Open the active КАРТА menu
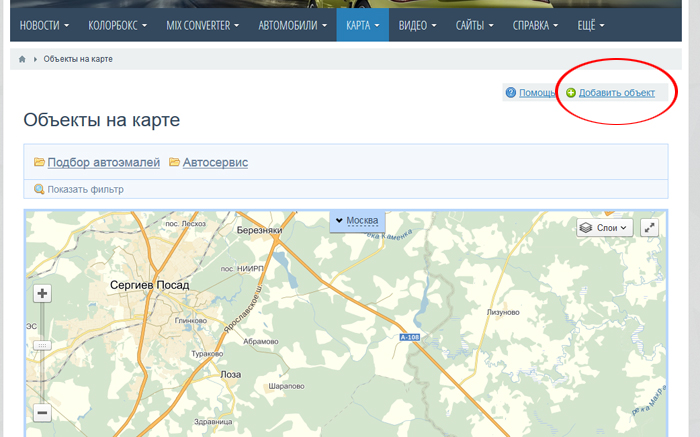This screenshot has width=700, height=437. tap(362, 25)
